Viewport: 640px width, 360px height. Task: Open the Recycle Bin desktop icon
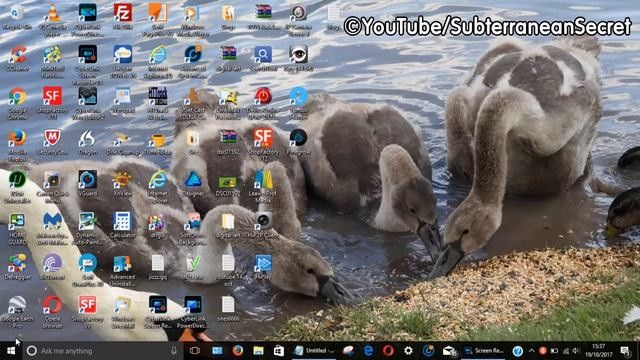click(x=17, y=17)
